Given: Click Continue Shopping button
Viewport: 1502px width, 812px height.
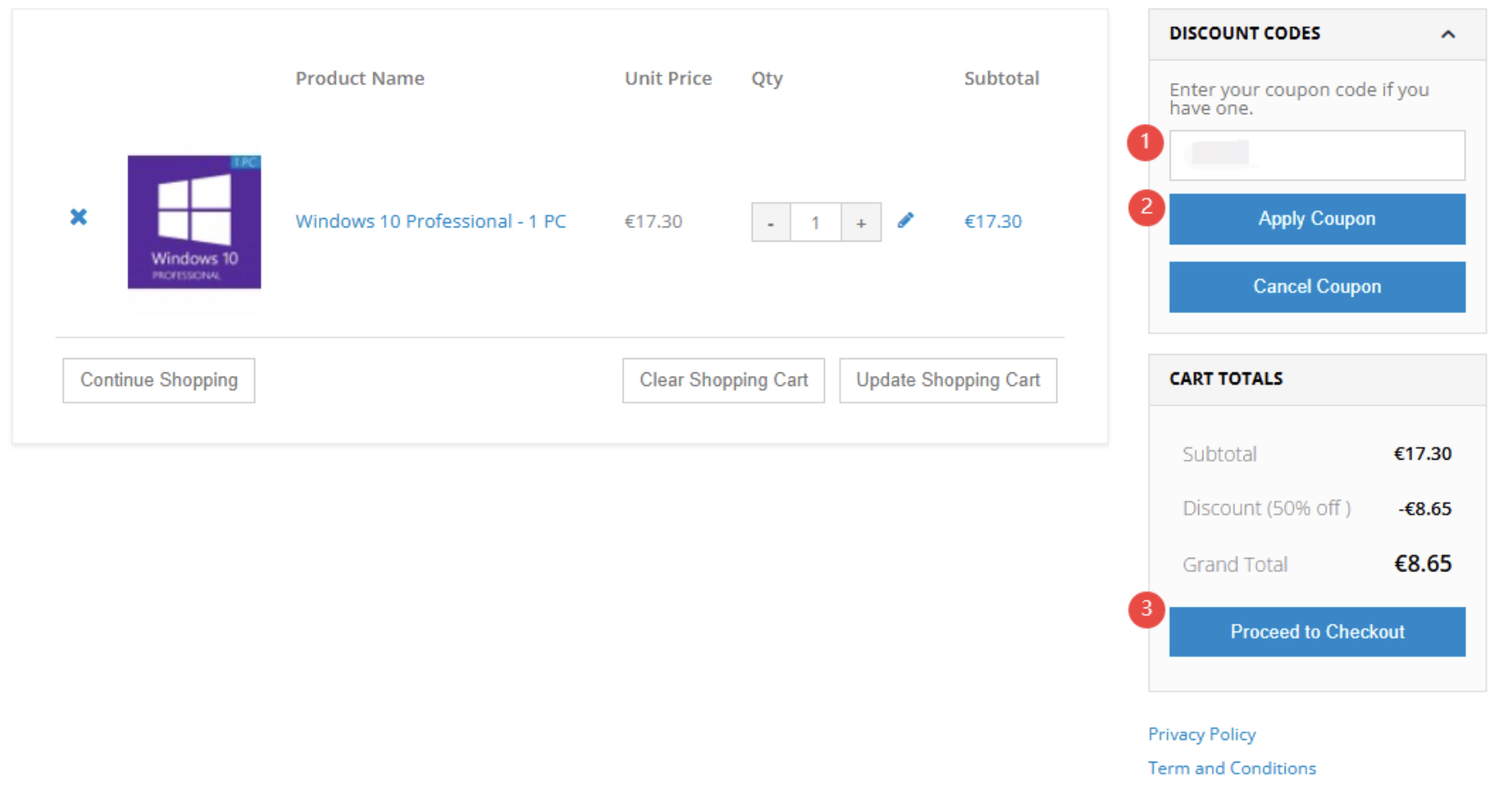Looking at the screenshot, I should [159, 380].
